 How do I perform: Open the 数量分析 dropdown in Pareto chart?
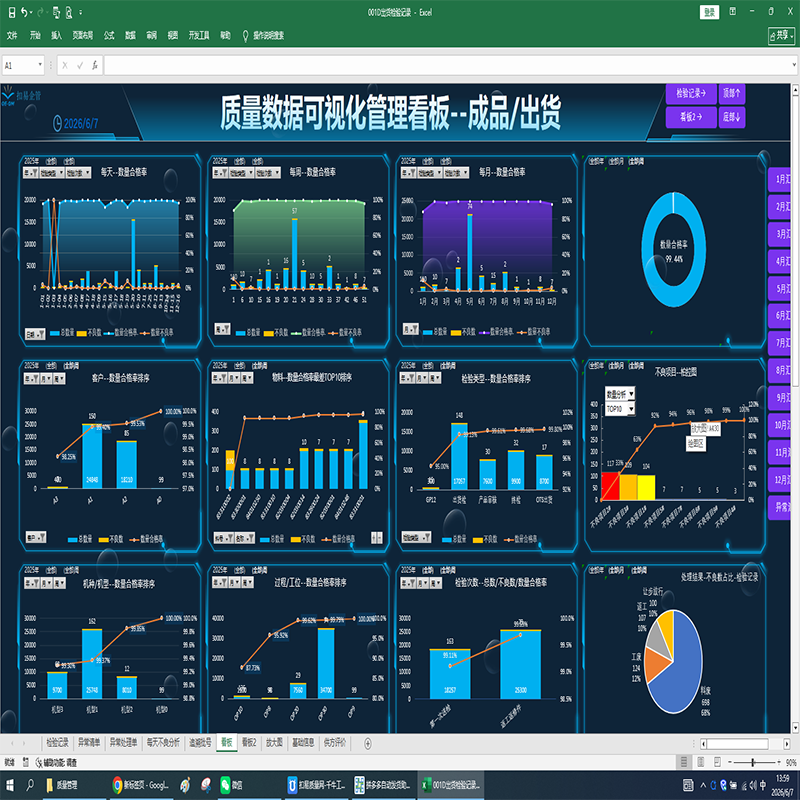(631, 394)
